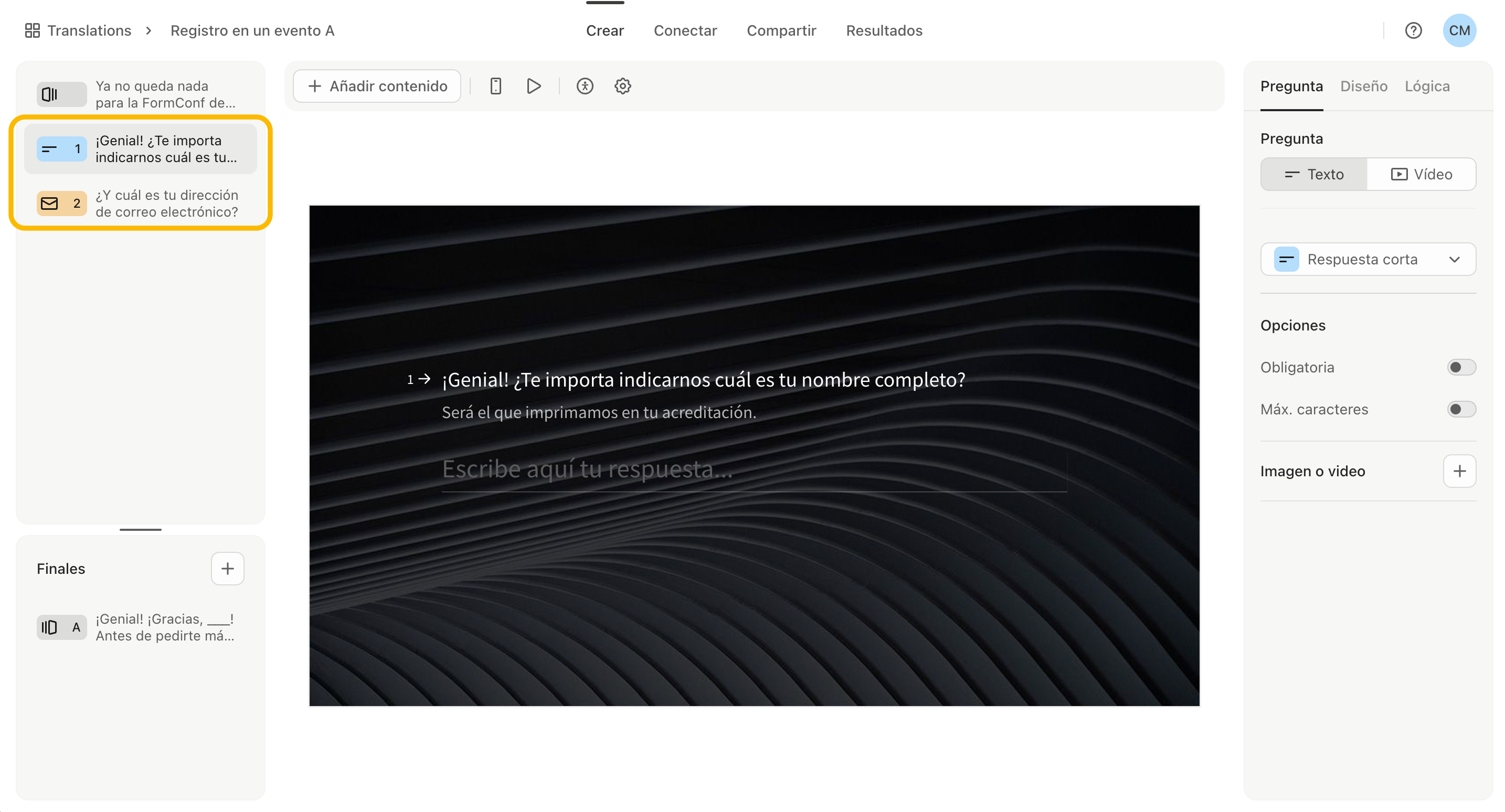Click the ending screen A icon

pyautogui.click(x=61, y=627)
